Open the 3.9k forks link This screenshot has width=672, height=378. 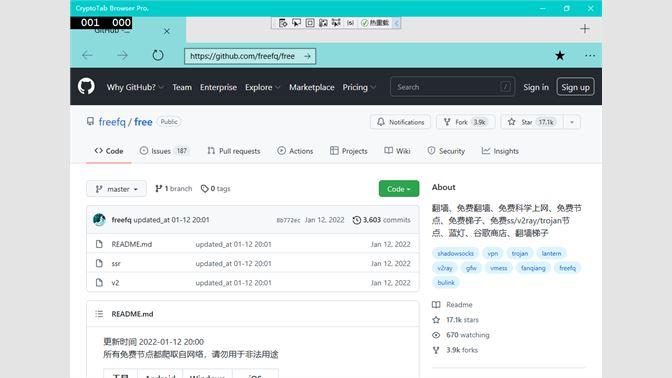462,350
